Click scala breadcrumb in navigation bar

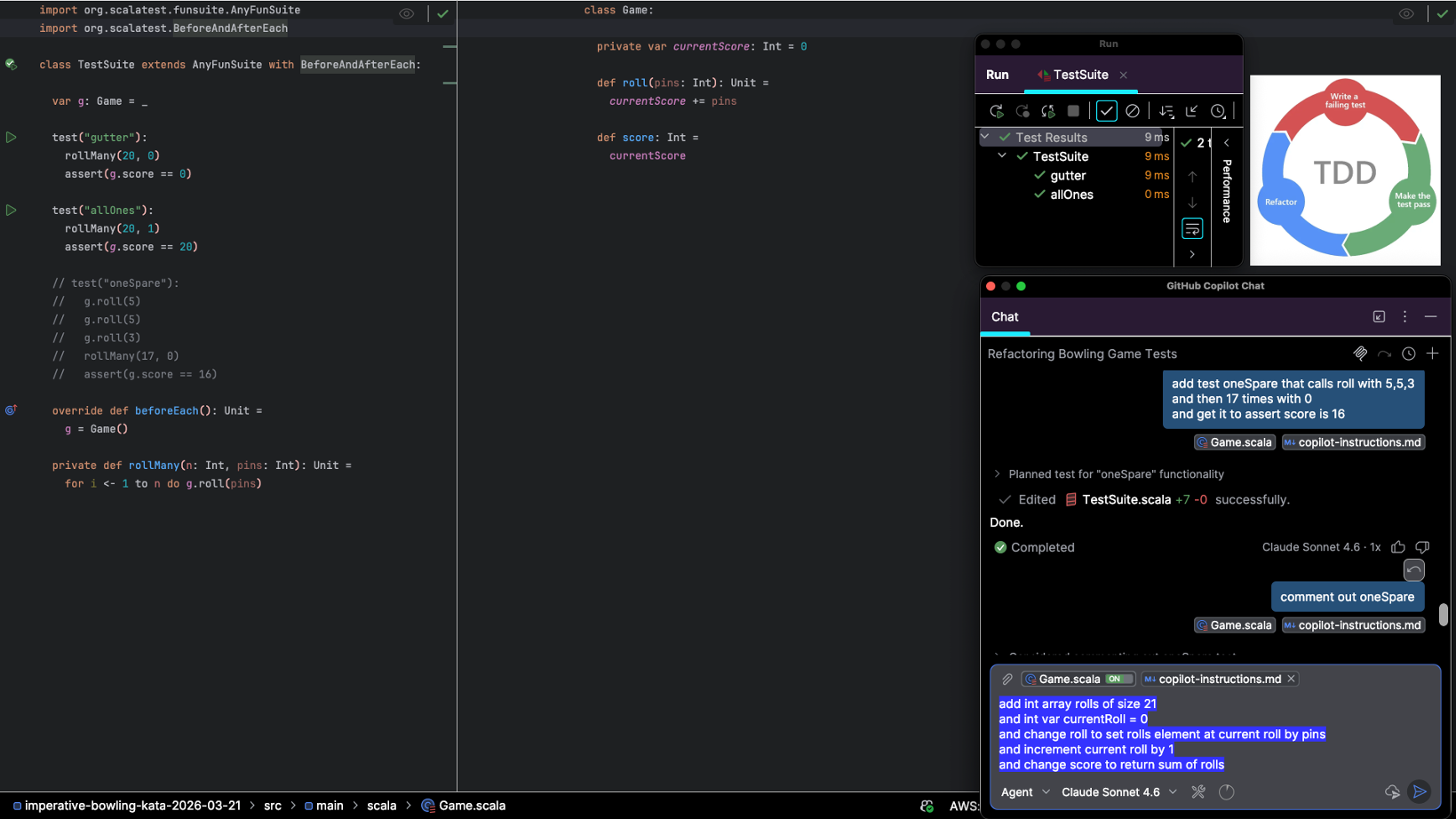coord(381,806)
